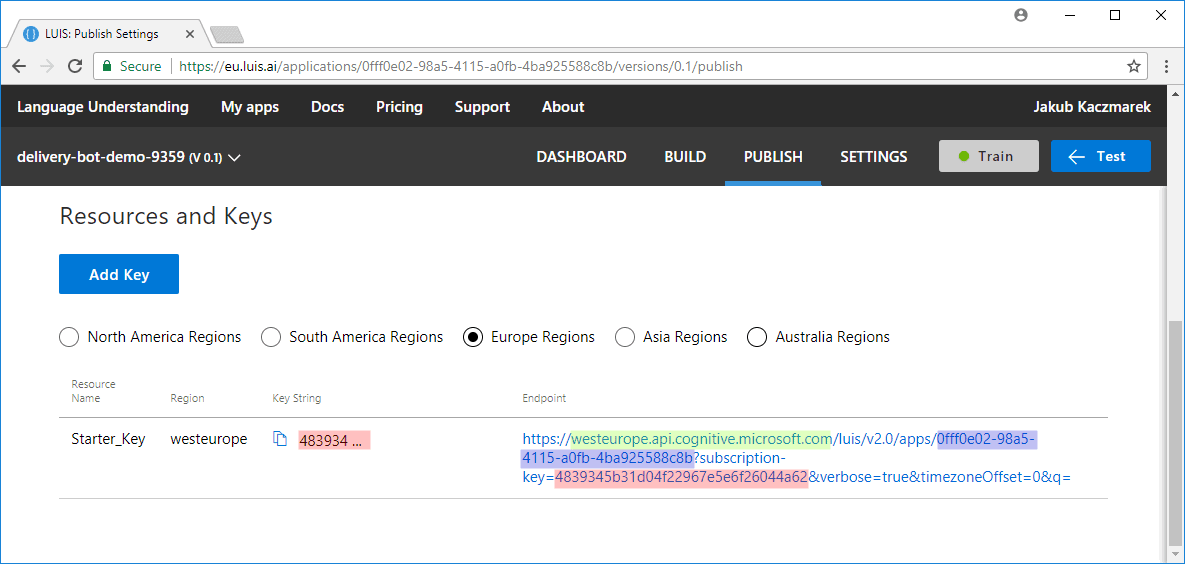Screen dimensions: 1186x565
Task: Select Asia Regions radio button
Action: [625, 337]
